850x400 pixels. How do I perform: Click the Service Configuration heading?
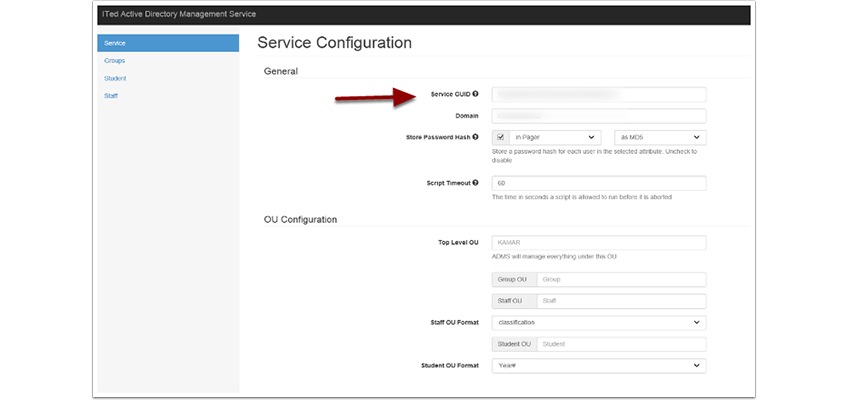334,43
